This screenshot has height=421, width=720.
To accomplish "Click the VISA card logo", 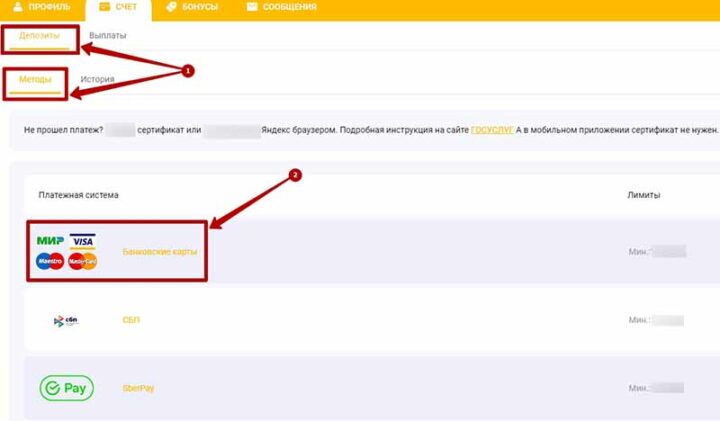I will tap(83, 241).
